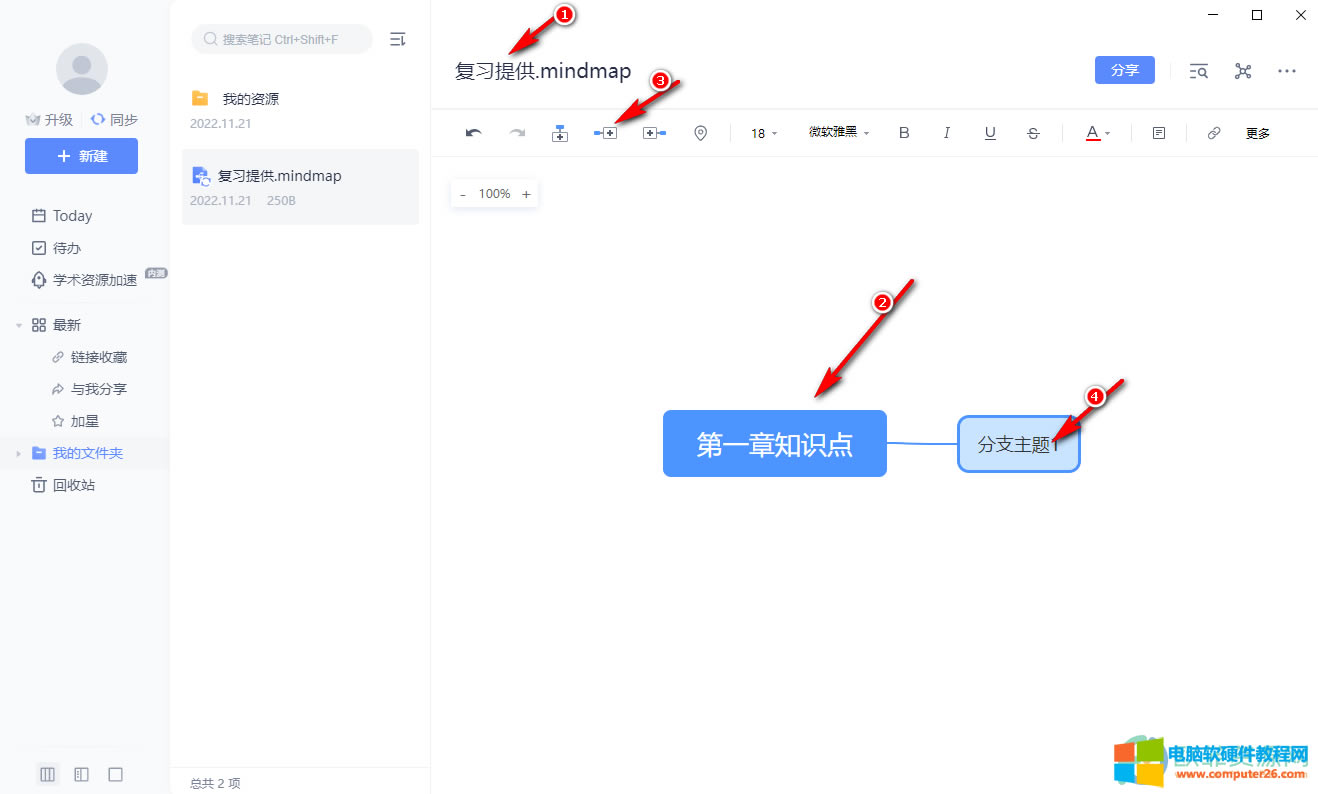Insert a parent topic via the toolbar icon

point(655,133)
